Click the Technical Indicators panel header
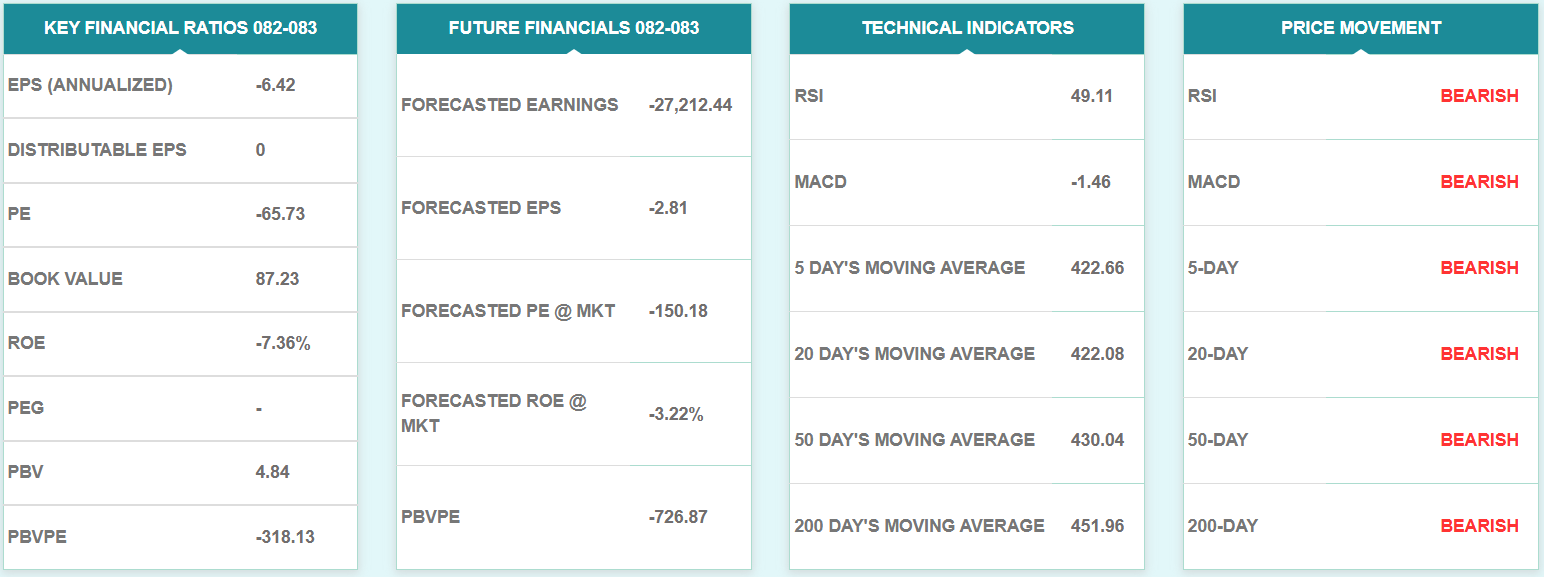 click(x=967, y=28)
